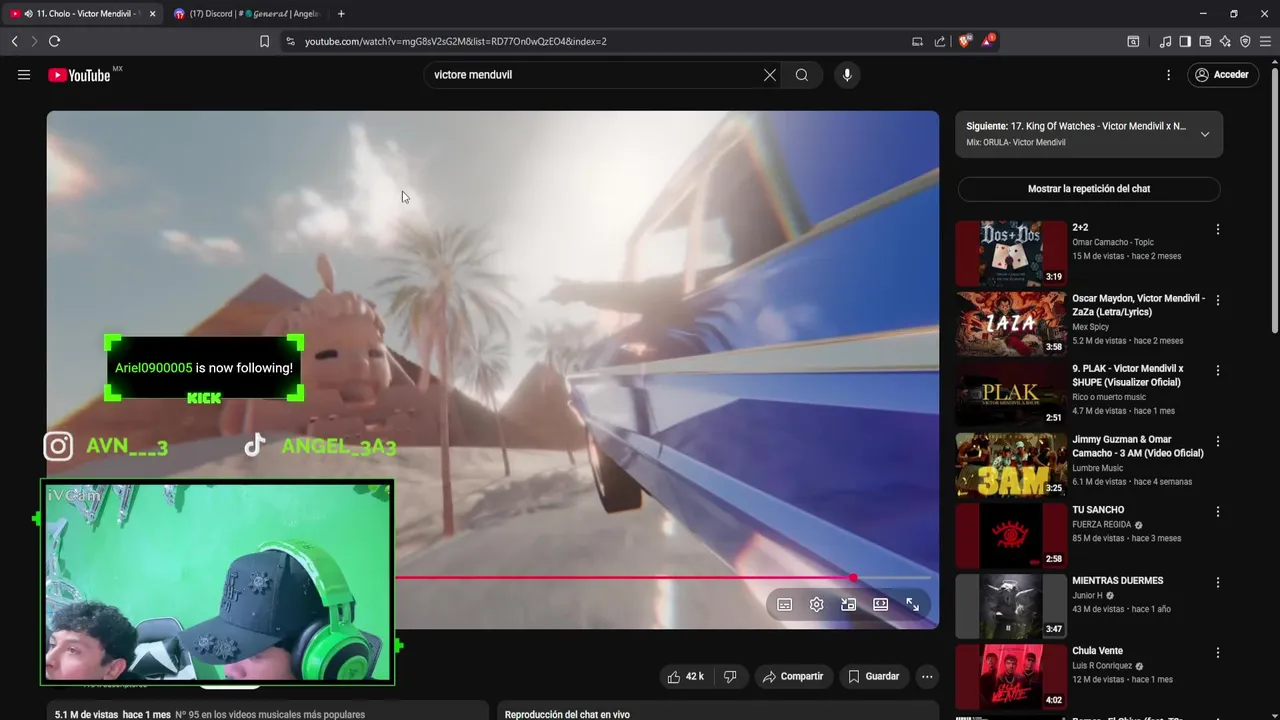
Task: Enter full screen in the player
Action: tap(913, 604)
